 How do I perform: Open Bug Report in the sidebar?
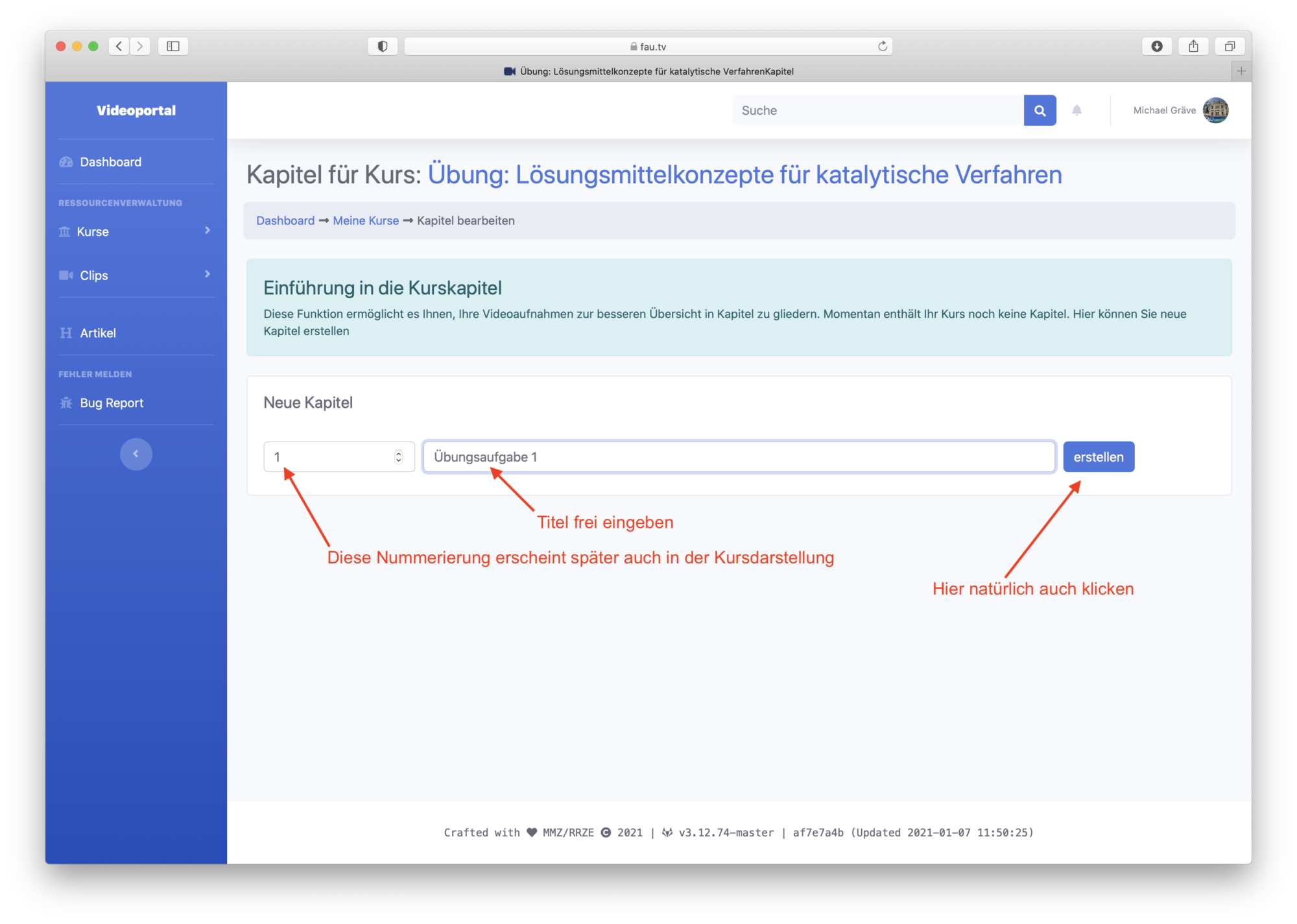pyautogui.click(x=111, y=403)
